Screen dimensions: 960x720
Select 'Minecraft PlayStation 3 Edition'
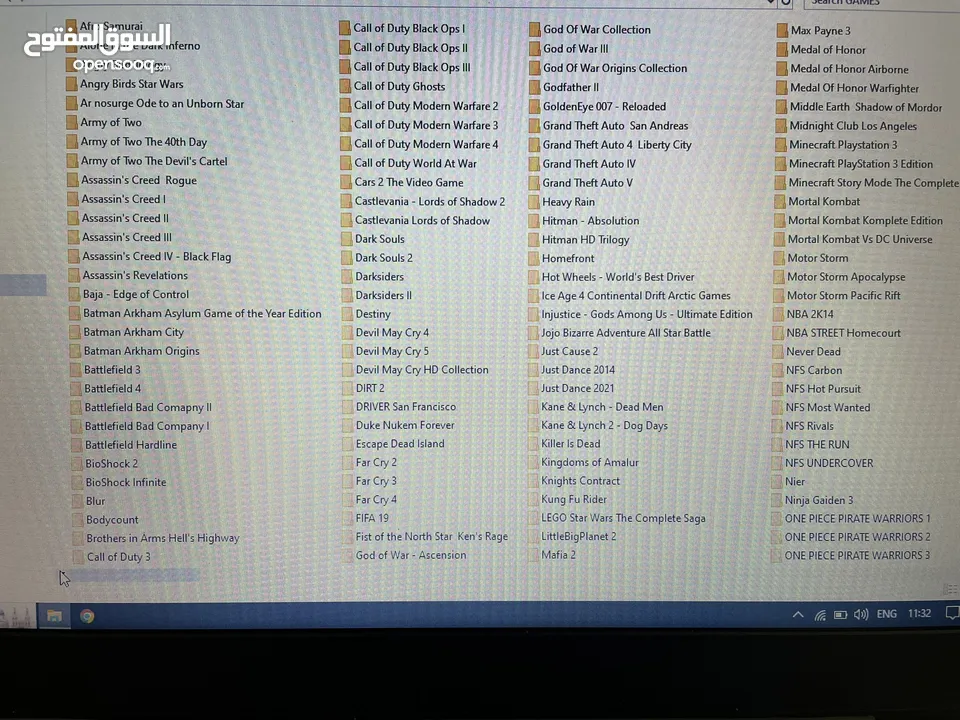[861, 164]
